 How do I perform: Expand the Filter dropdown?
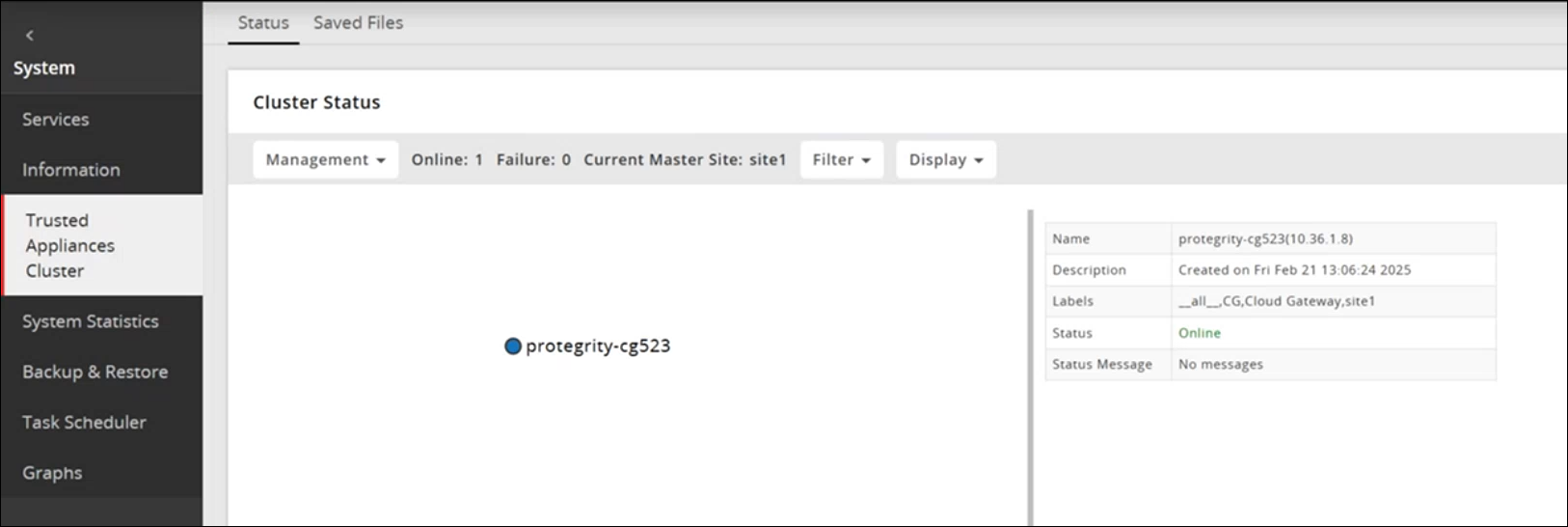point(841,159)
